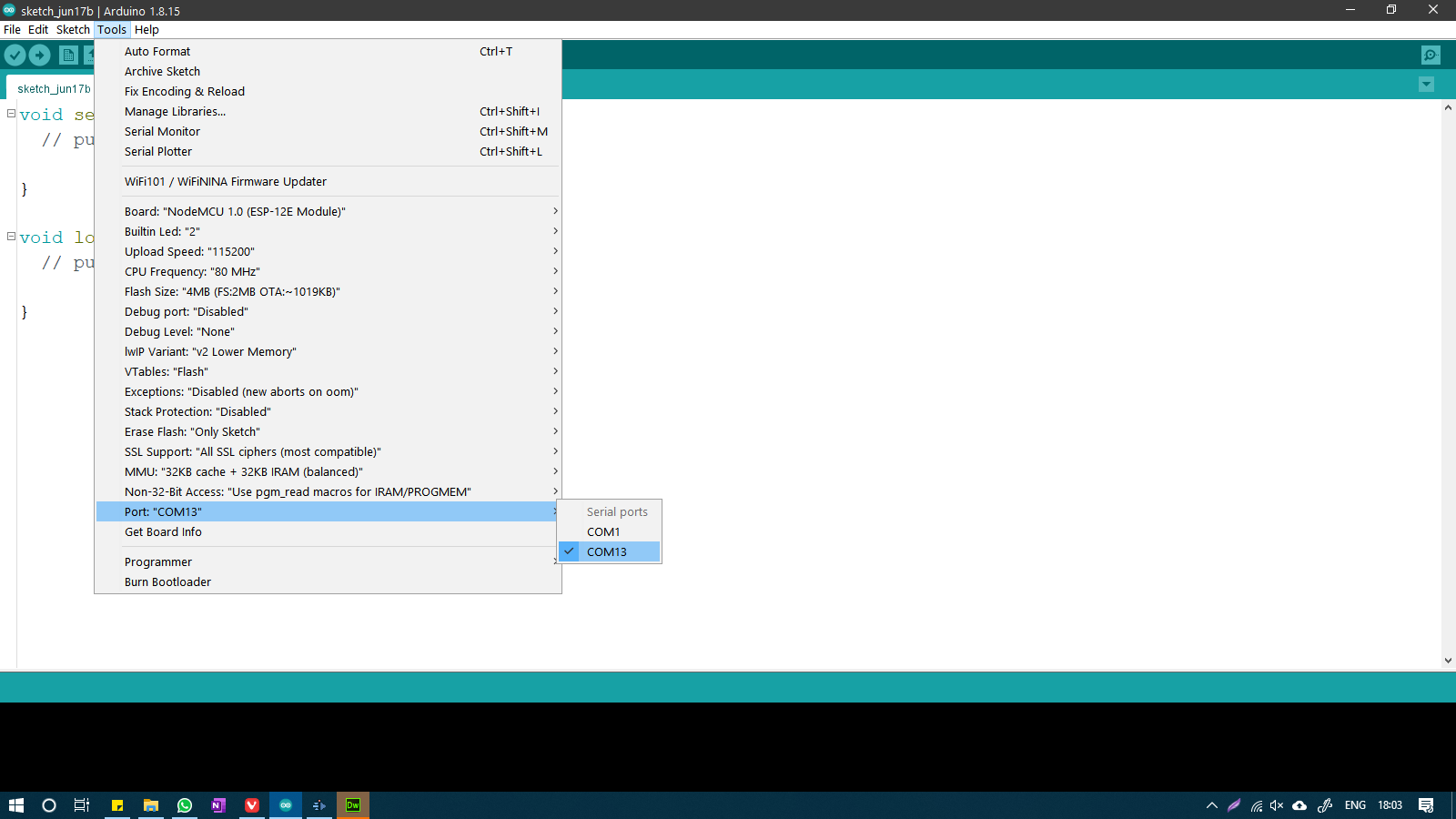Open the blue arrow app in taskbar

coord(319,805)
